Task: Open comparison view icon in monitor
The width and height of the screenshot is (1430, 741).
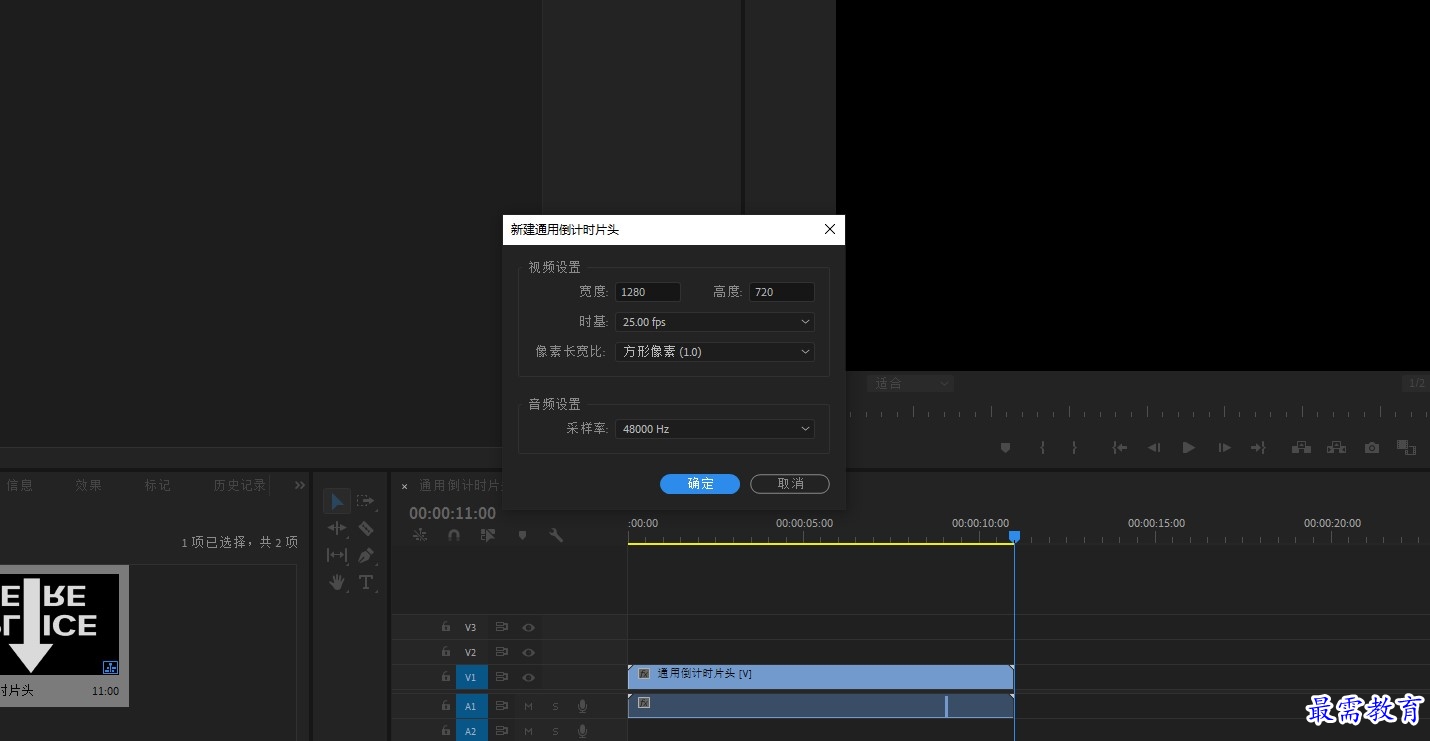Action: click(x=1406, y=448)
